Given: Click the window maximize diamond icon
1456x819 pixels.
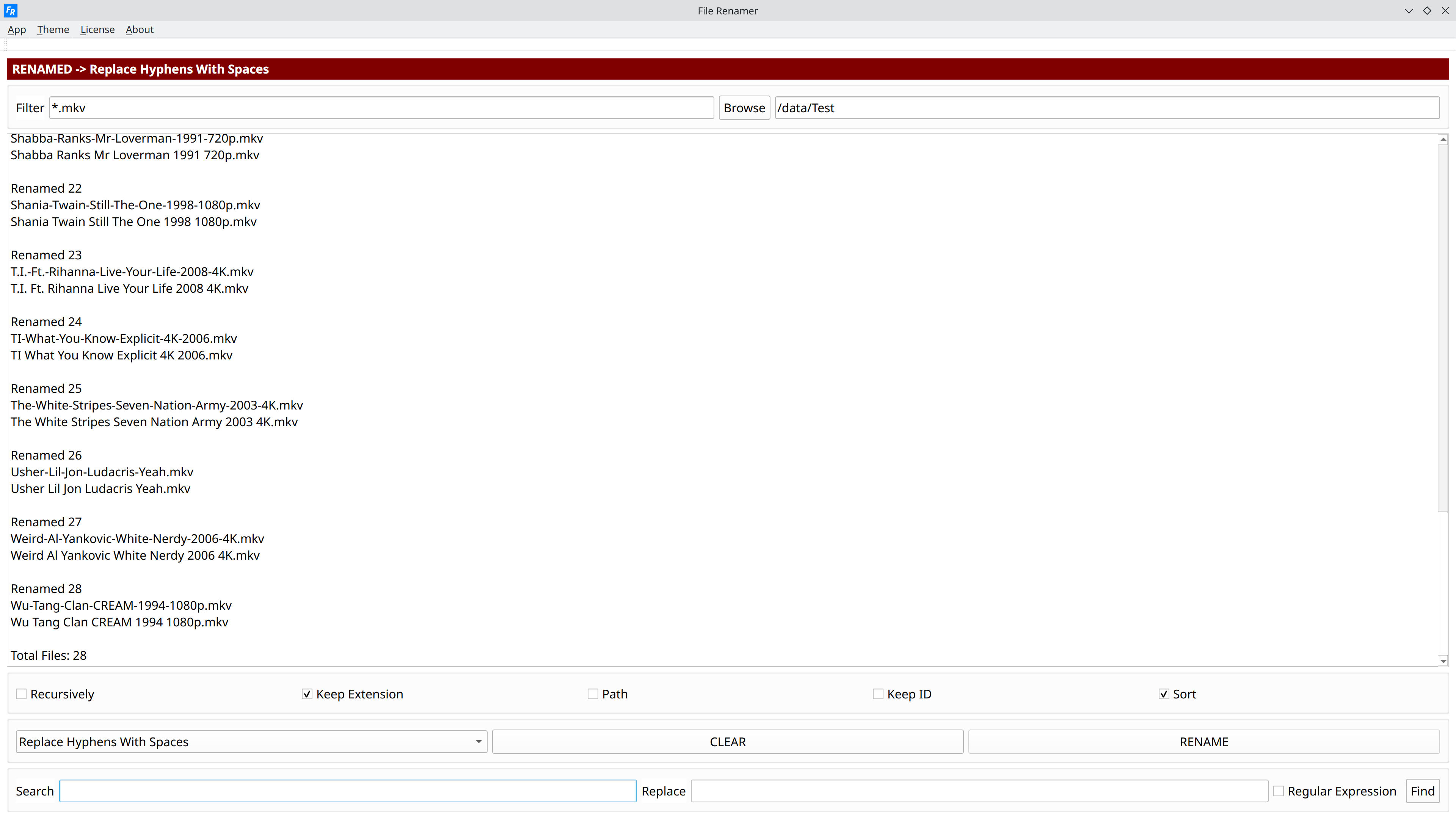Looking at the screenshot, I should click(1427, 11).
